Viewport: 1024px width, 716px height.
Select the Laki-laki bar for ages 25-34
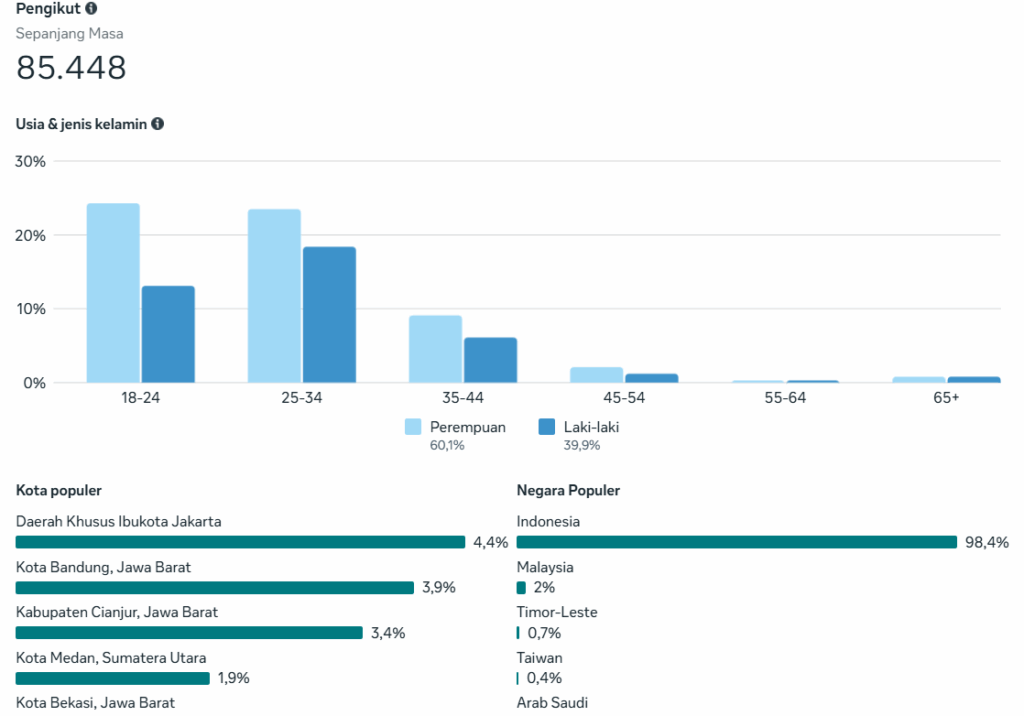coord(329,314)
